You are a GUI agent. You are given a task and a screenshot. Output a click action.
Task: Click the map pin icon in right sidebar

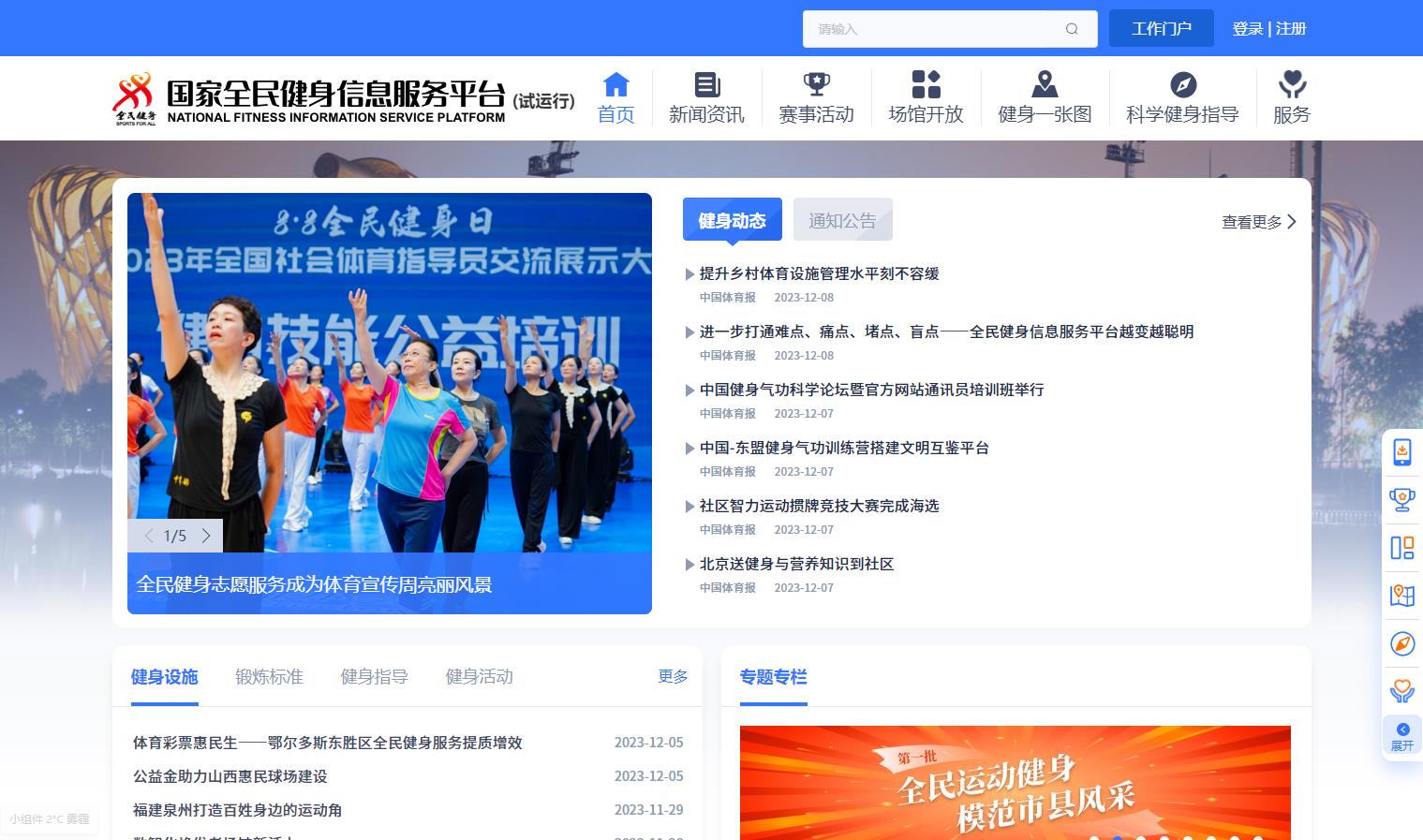pyautogui.click(x=1401, y=596)
